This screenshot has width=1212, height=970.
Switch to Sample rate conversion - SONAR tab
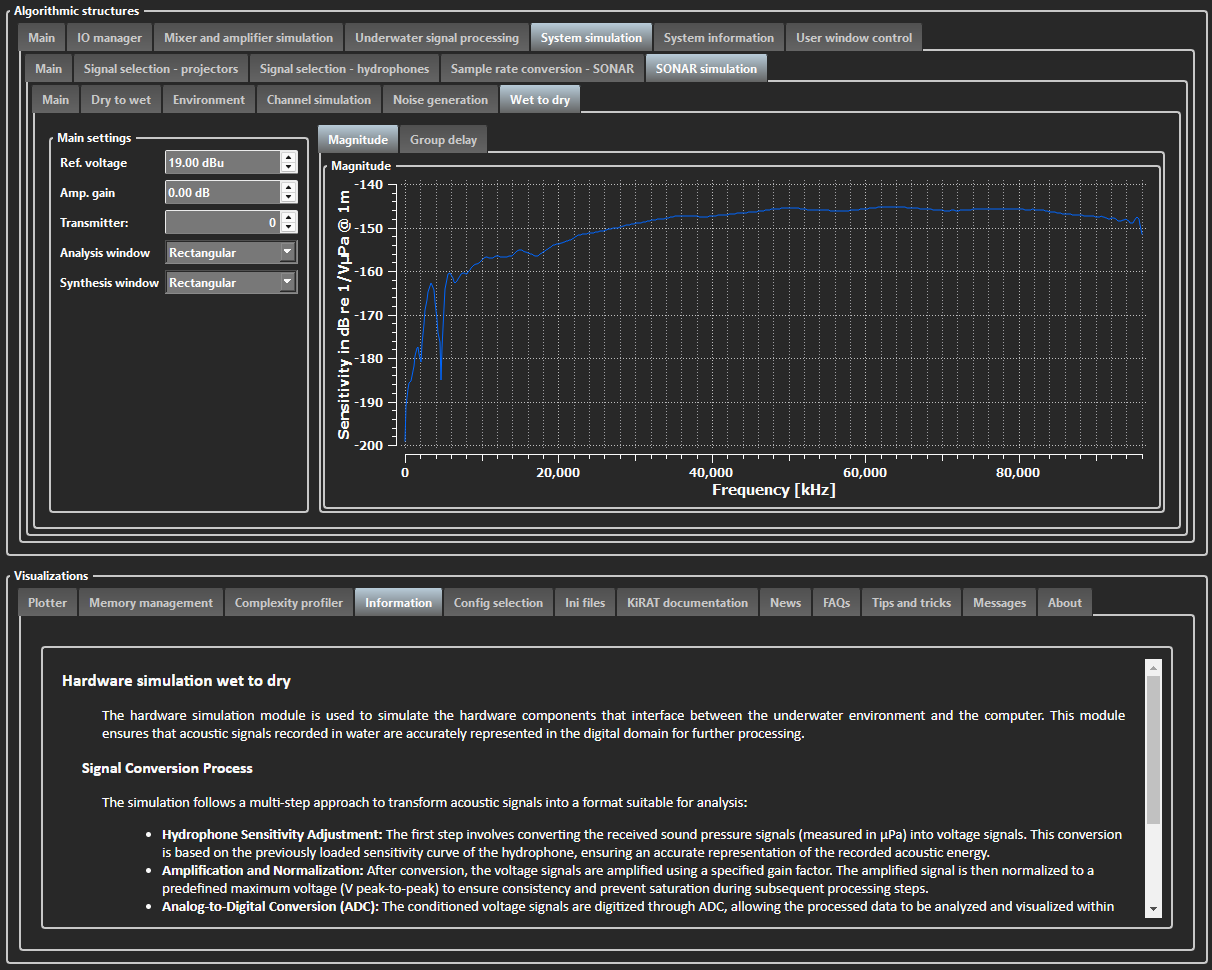tap(542, 69)
